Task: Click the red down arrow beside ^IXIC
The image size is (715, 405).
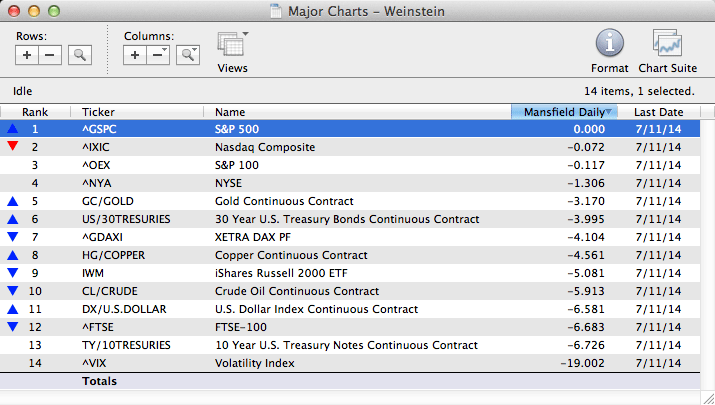Action: coord(12,147)
